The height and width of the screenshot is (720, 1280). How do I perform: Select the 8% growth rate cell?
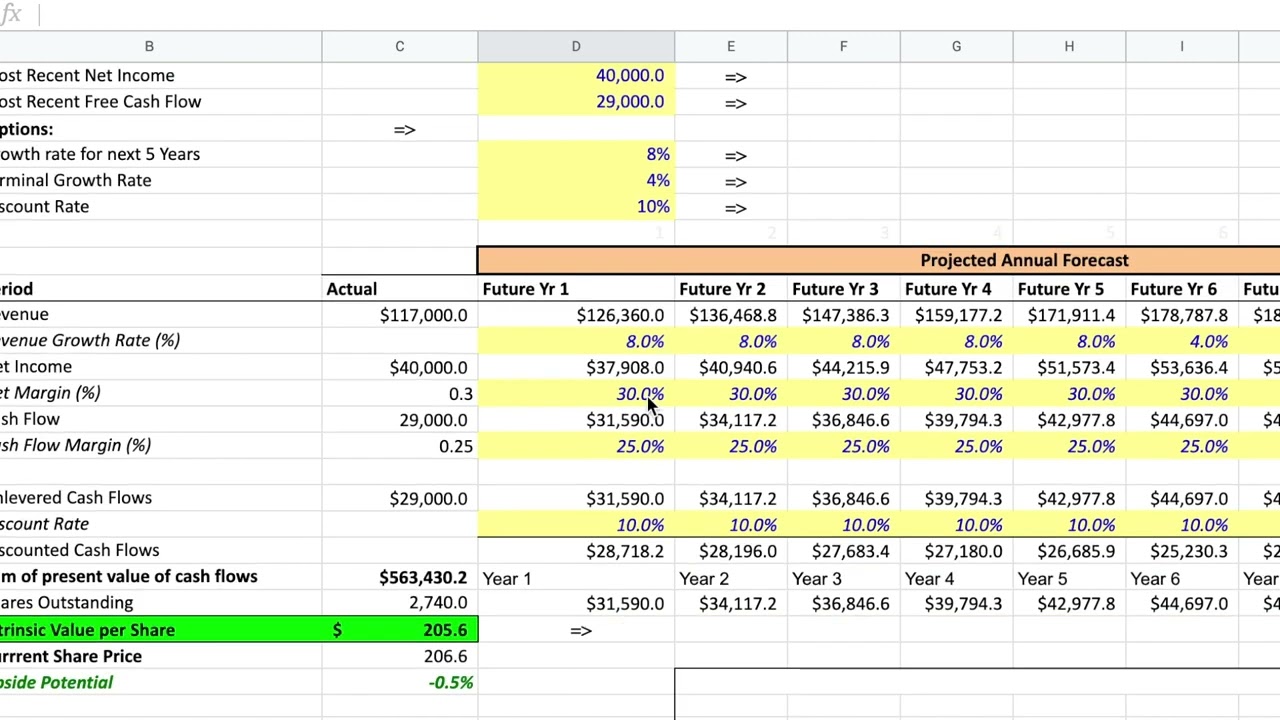click(x=576, y=155)
